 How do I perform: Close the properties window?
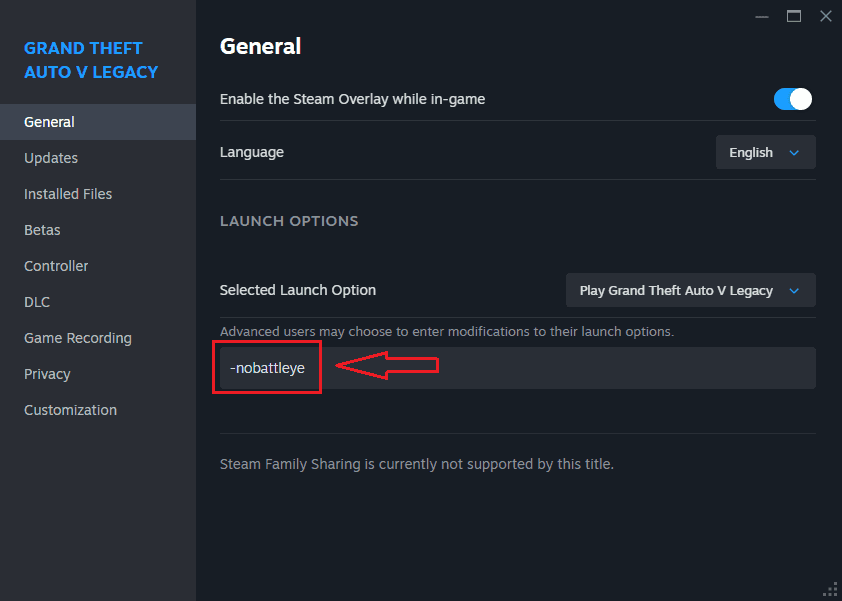click(825, 16)
